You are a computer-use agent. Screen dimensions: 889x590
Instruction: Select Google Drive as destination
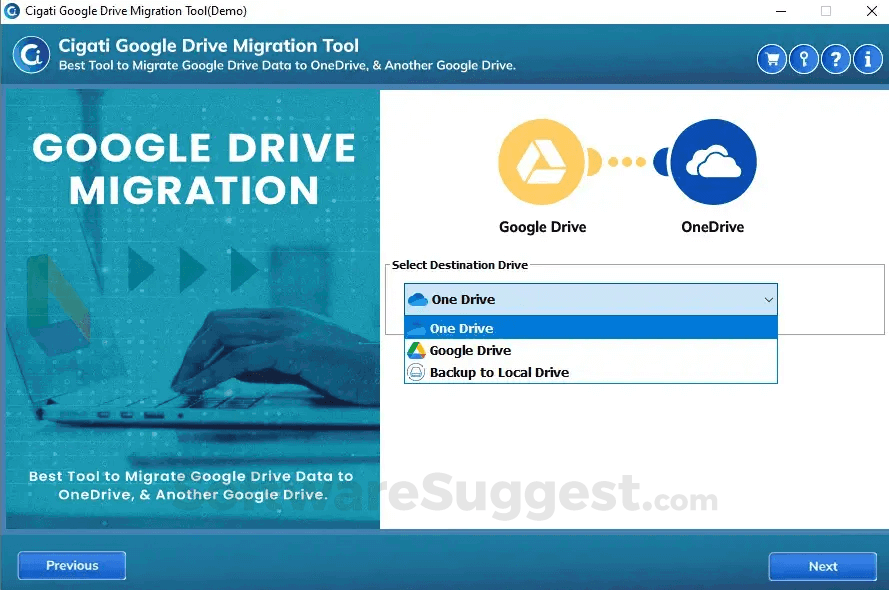470,350
